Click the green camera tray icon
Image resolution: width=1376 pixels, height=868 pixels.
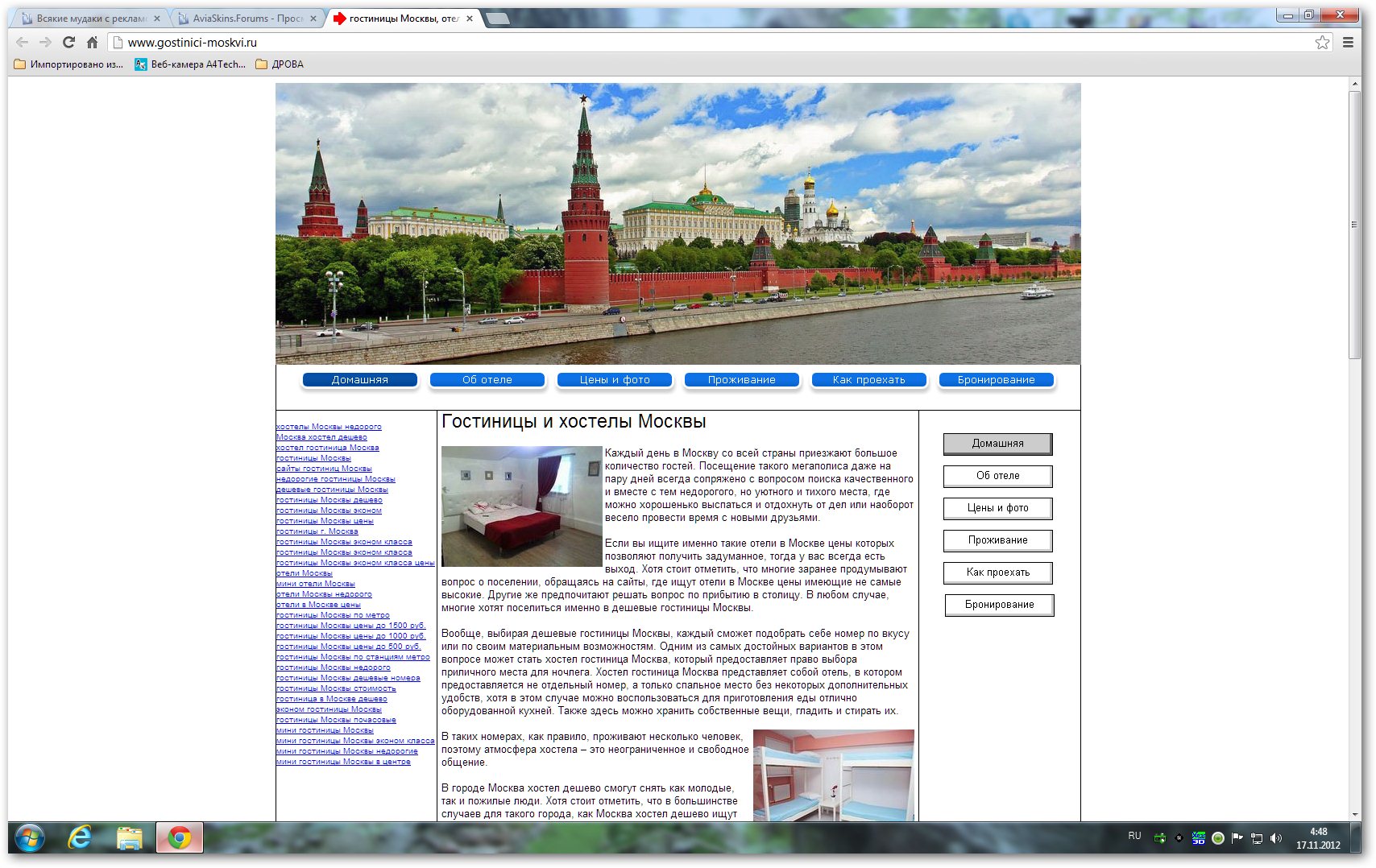1160,838
